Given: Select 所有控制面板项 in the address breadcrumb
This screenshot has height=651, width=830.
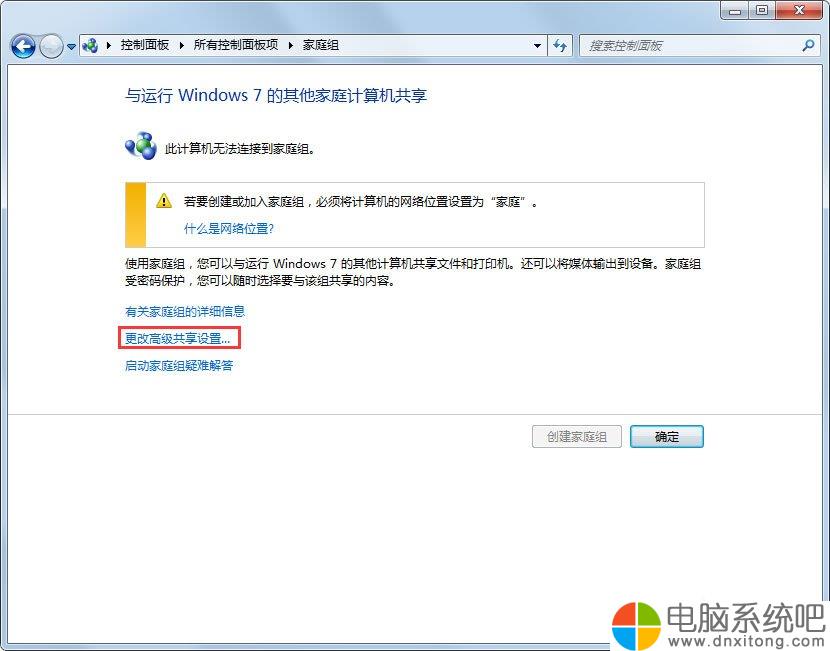Looking at the screenshot, I should point(236,46).
